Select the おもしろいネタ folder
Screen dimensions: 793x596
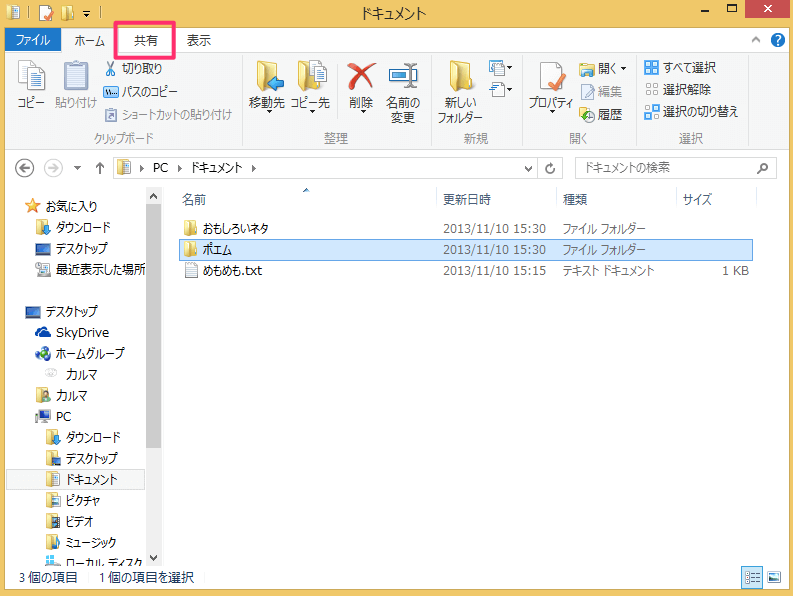pyautogui.click(x=465, y=229)
